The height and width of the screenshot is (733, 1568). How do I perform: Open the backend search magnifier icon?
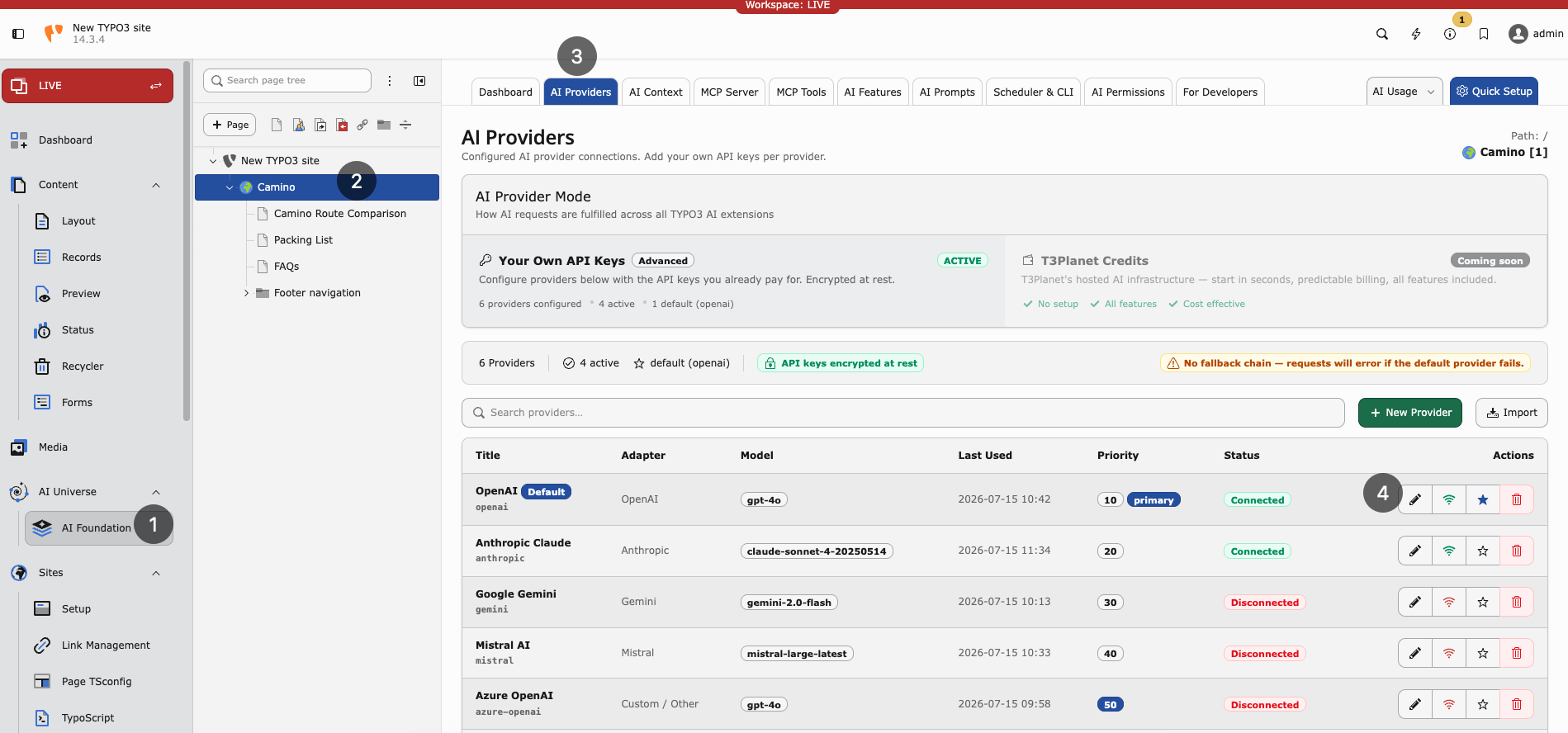[x=1381, y=34]
